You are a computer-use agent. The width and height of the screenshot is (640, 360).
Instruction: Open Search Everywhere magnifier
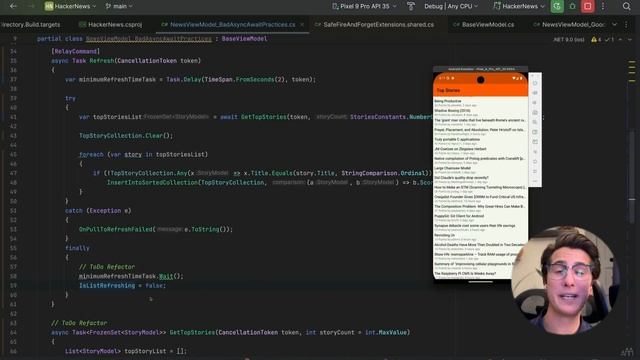pyautogui.click(x=627, y=6)
